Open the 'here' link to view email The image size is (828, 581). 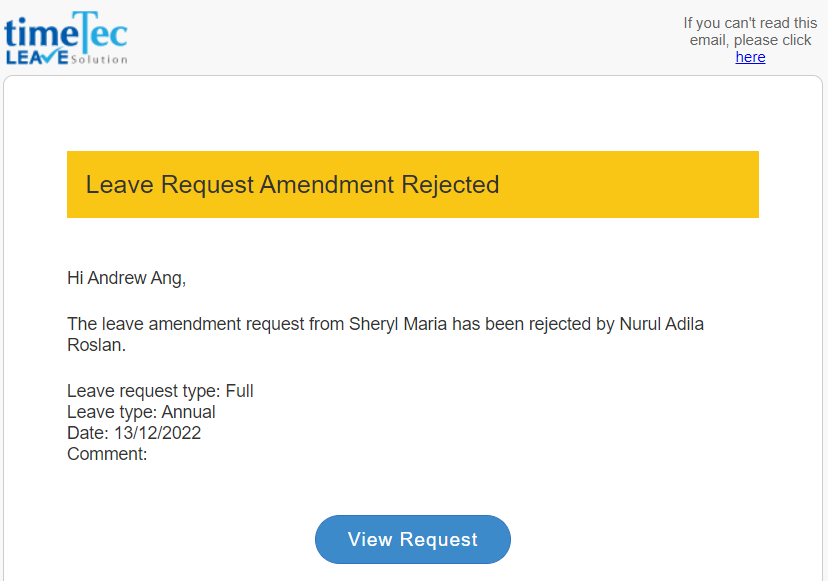click(x=750, y=57)
